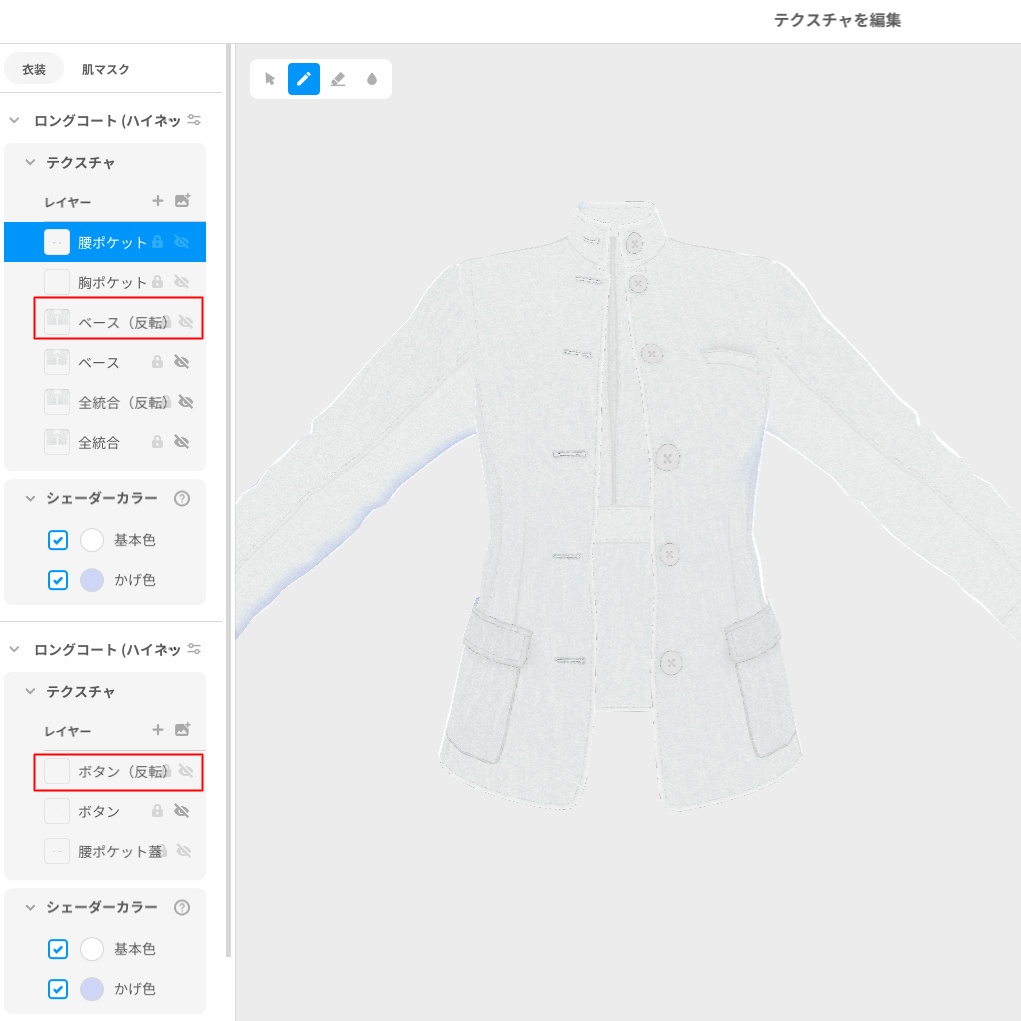Switch to 肌マスク tab
The image size is (1021, 1021).
pyautogui.click(x=105, y=70)
